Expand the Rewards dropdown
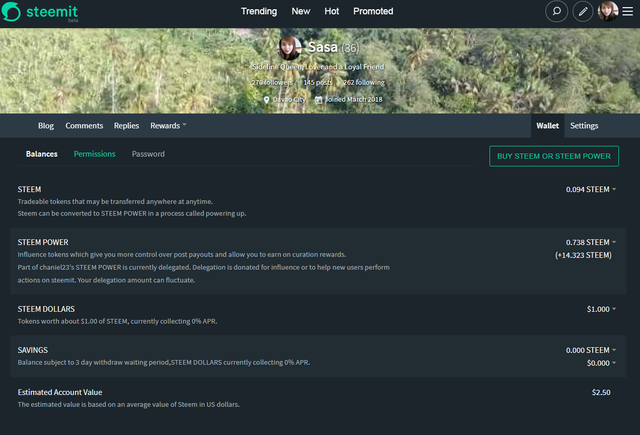Image resolution: width=640 pixels, height=435 pixels. 168,126
